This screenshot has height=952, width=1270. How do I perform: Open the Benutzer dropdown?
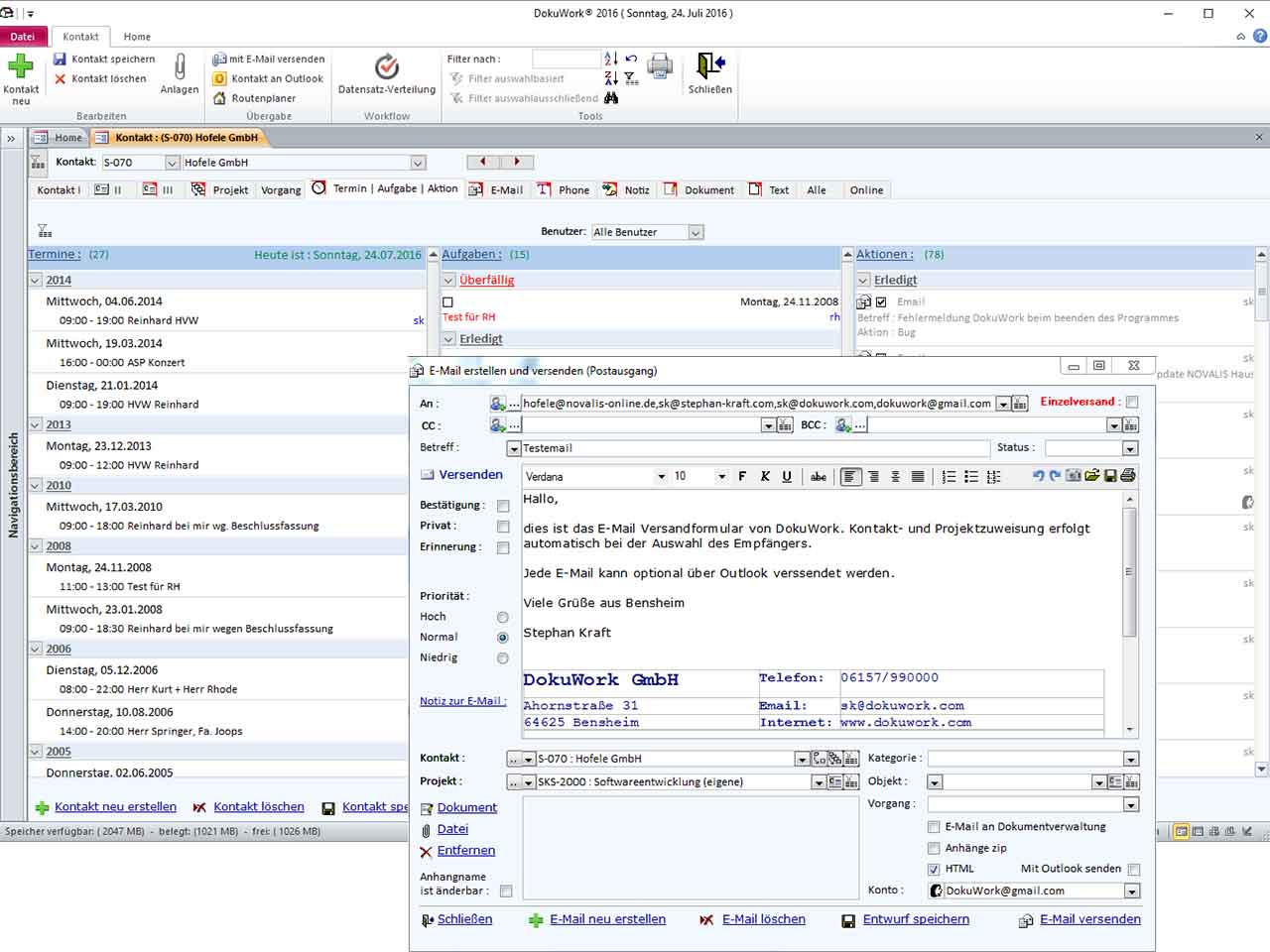[x=696, y=232]
